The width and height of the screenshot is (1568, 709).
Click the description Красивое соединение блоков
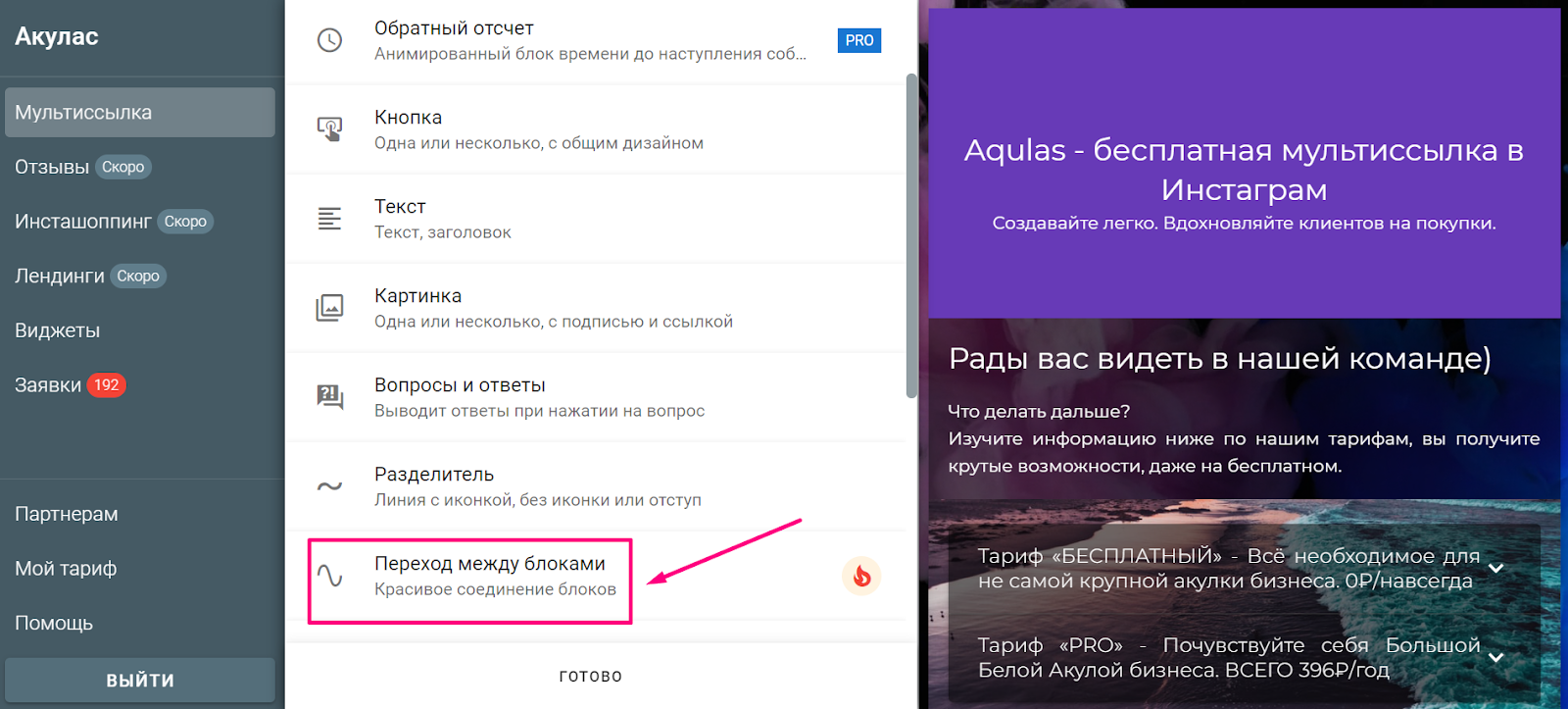495,589
